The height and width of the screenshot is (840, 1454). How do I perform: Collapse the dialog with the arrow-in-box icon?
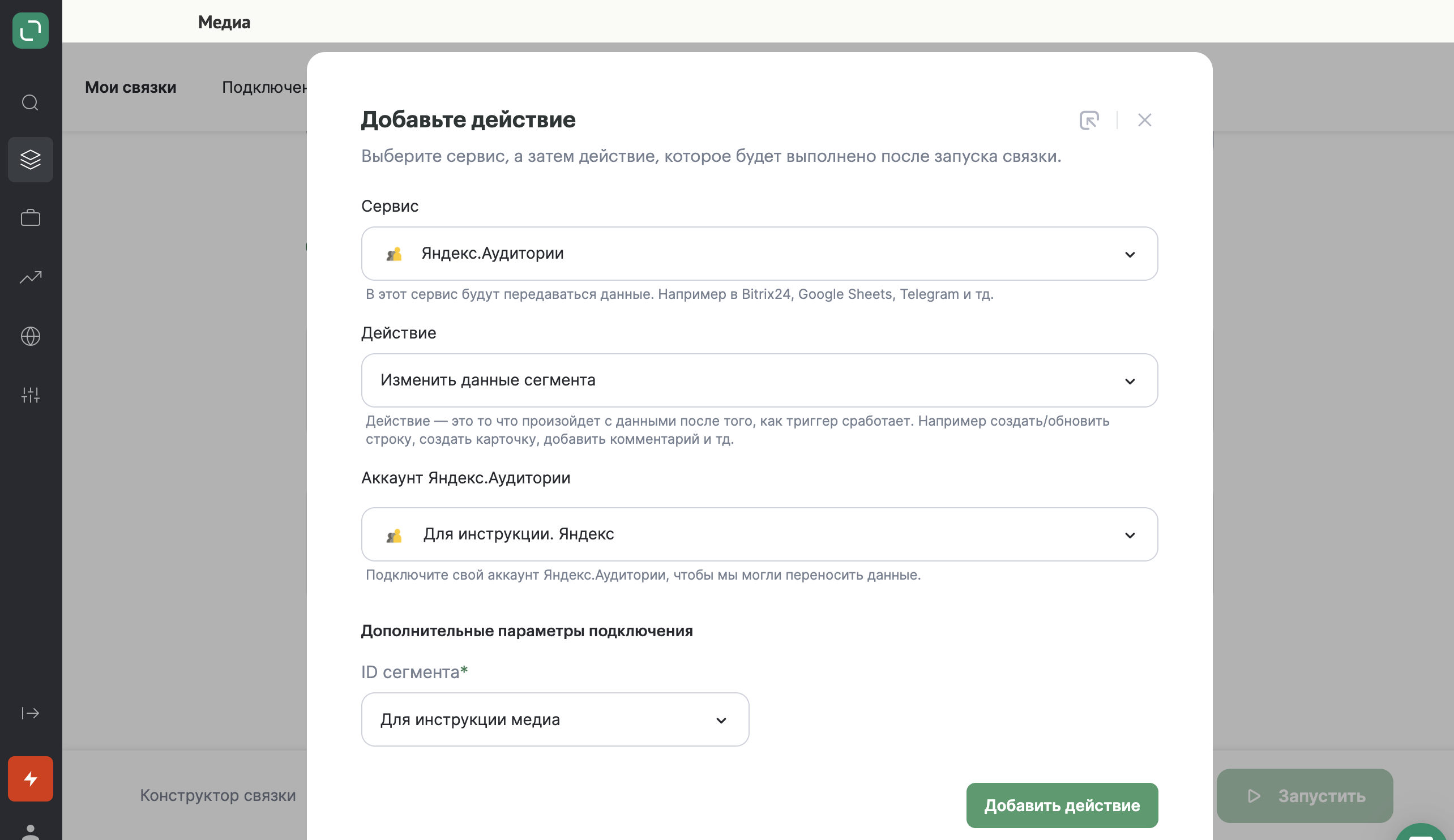click(1089, 120)
